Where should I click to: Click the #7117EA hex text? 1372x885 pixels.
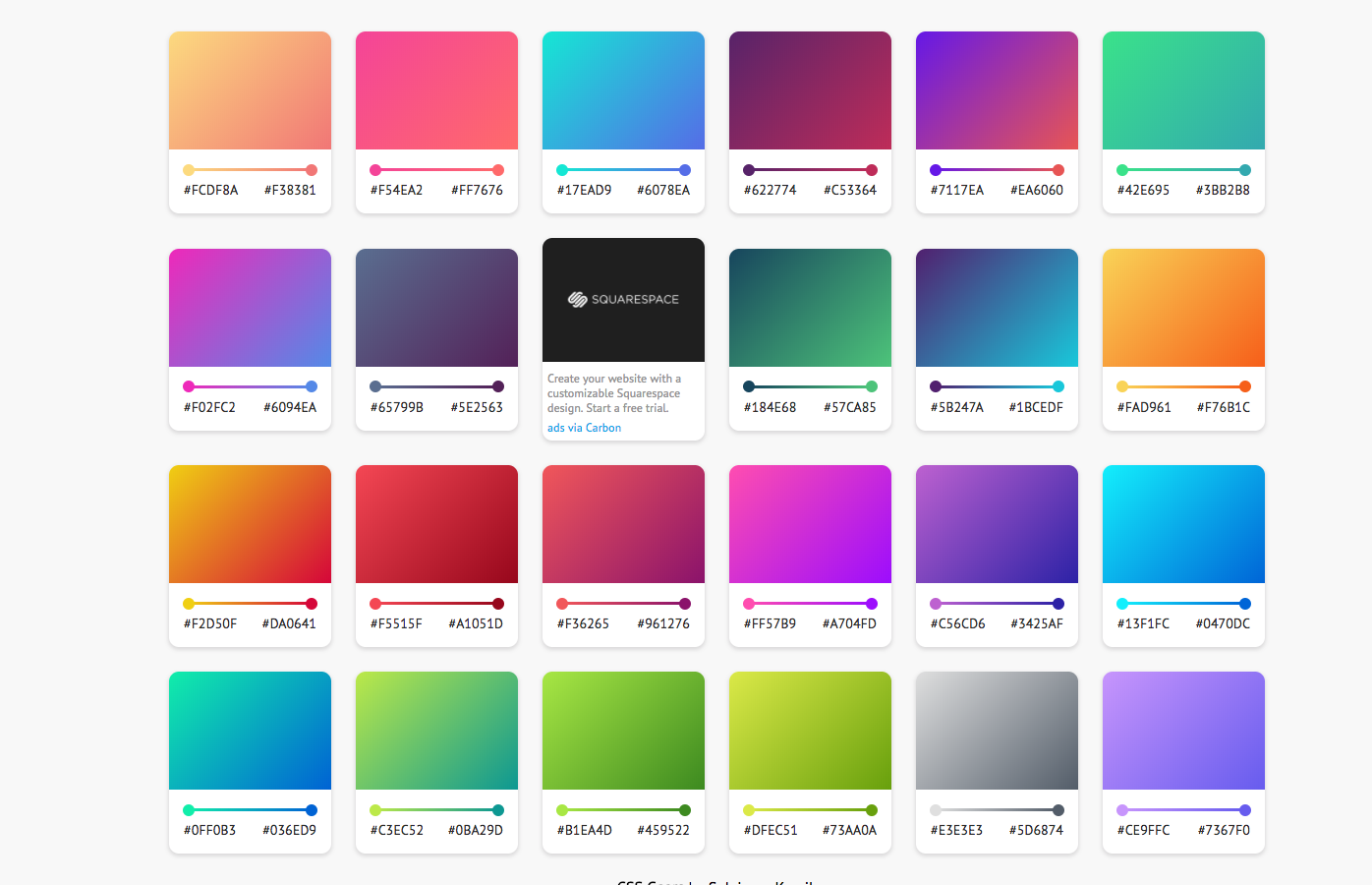pyautogui.click(x=957, y=190)
